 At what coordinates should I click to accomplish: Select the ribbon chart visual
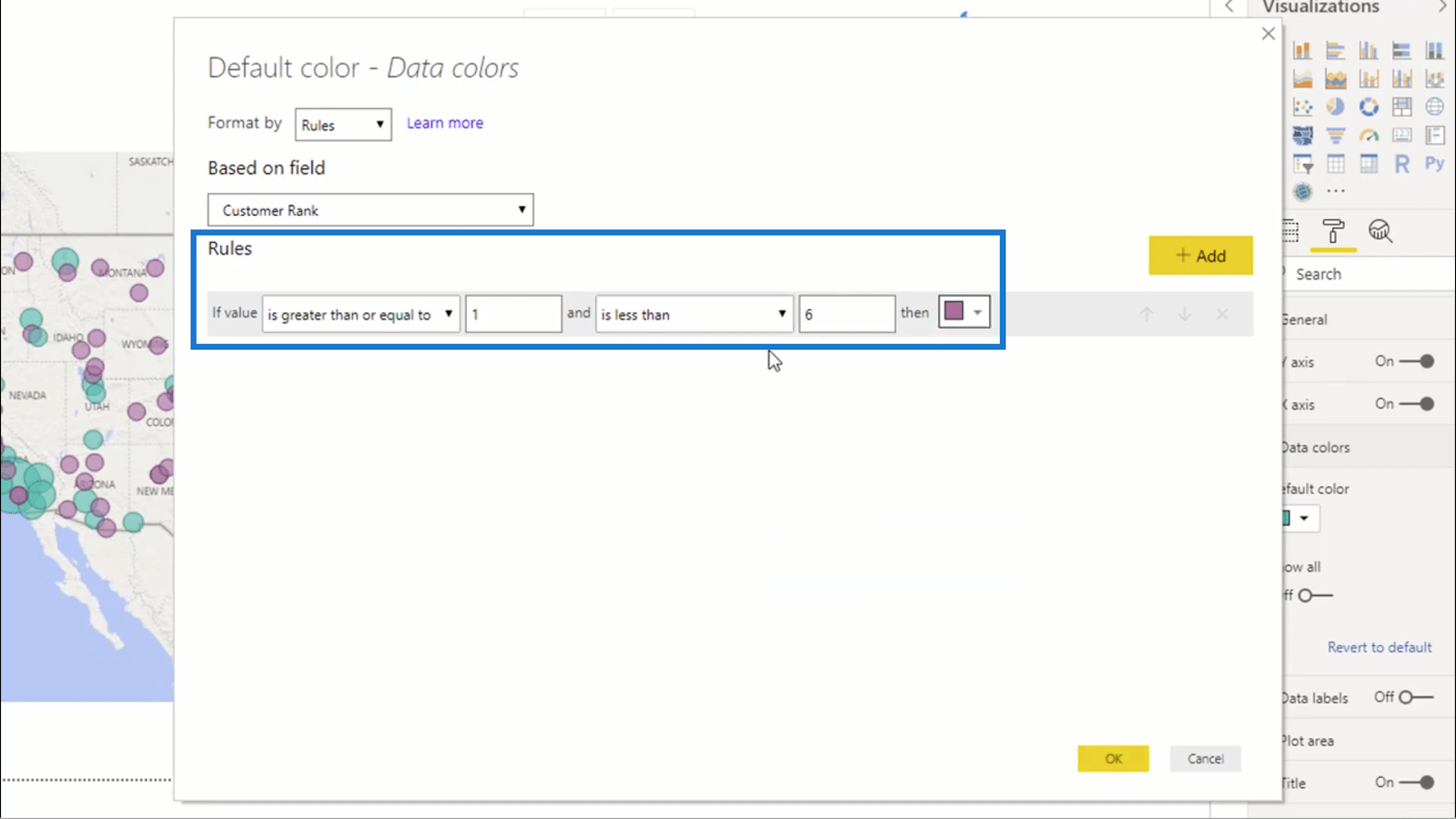click(1435, 79)
